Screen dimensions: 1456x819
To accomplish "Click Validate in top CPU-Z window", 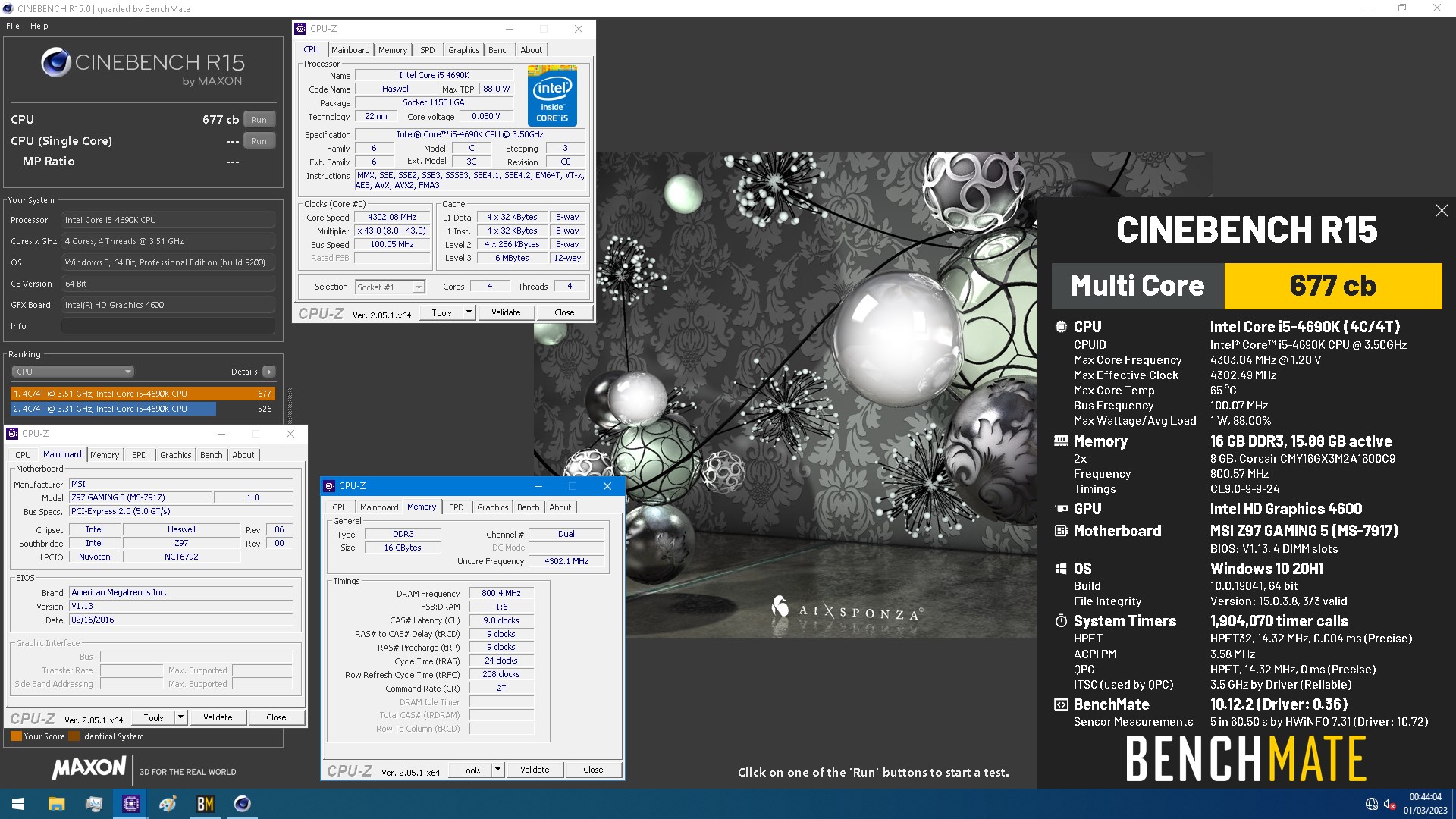I will coord(506,312).
